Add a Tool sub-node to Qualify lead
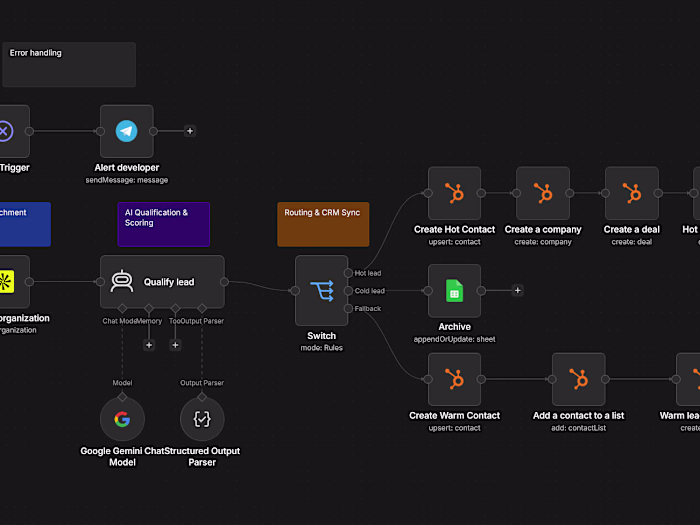This screenshot has height=525, width=700. coord(175,345)
